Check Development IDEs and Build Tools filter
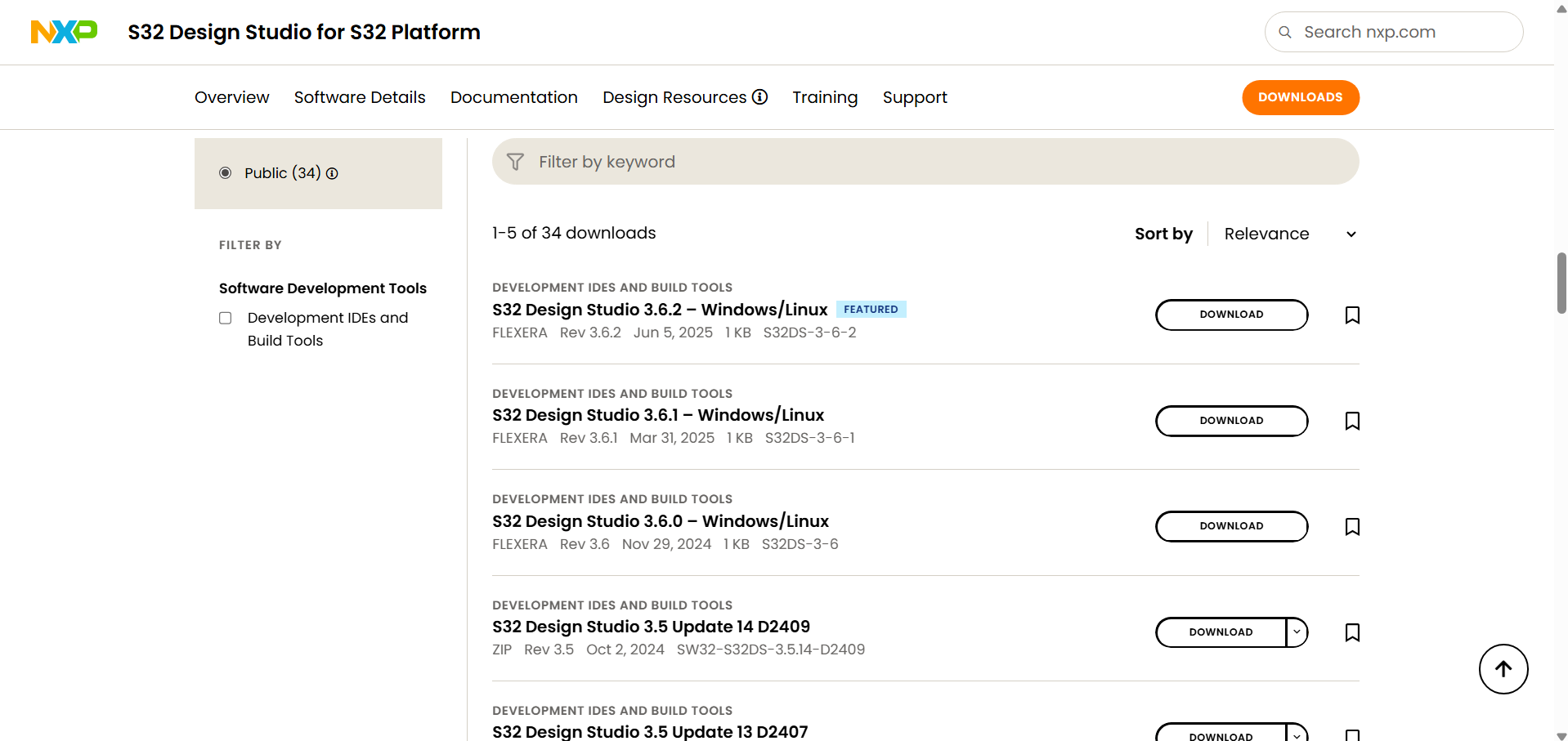The width and height of the screenshot is (1568, 741). [226, 318]
